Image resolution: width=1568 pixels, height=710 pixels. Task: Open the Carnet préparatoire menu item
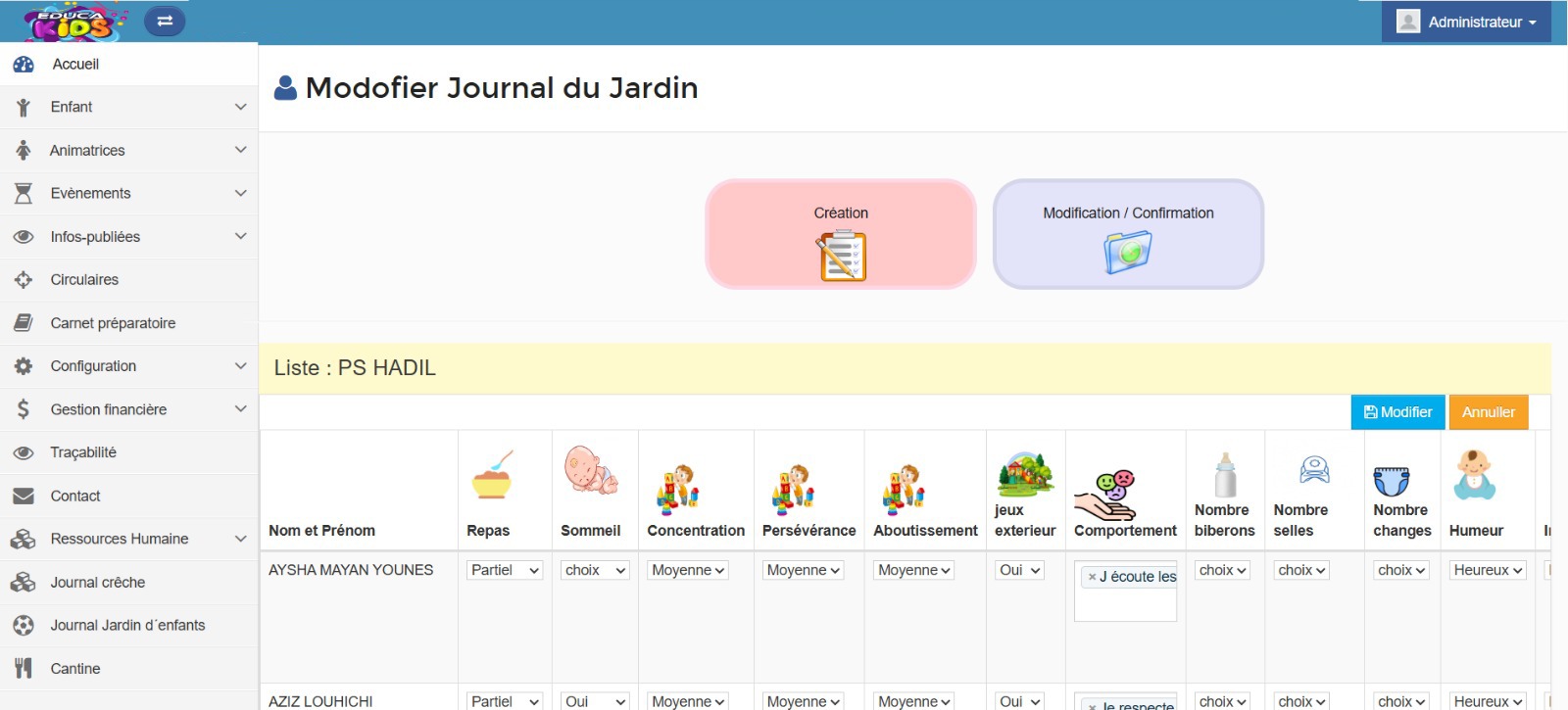pyautogui.click(x=128, y=323)
